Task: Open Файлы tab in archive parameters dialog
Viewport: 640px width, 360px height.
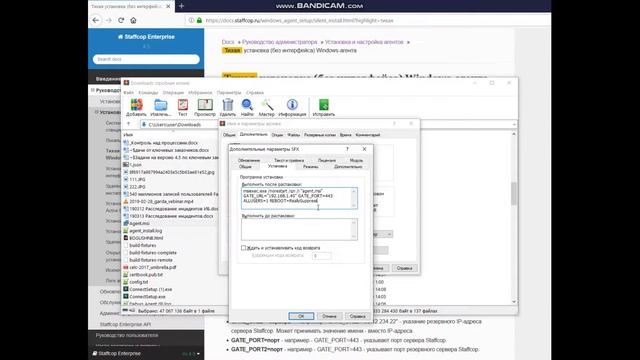Action: [293, 135]
